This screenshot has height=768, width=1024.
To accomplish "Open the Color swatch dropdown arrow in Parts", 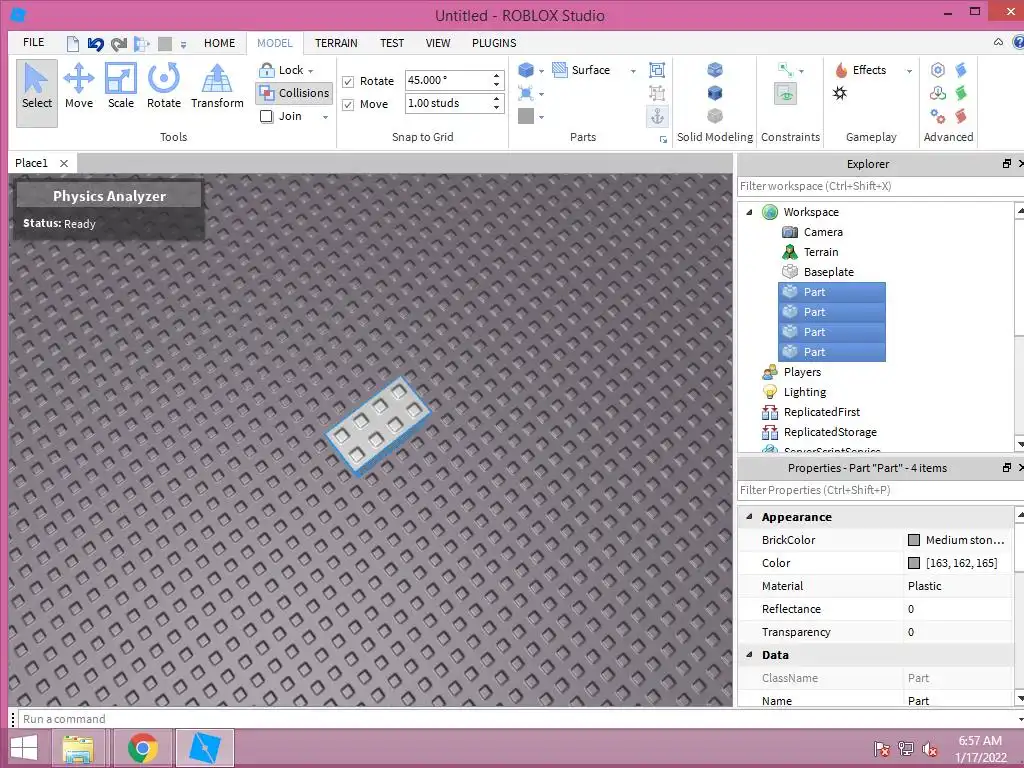I will coord(541,118).
